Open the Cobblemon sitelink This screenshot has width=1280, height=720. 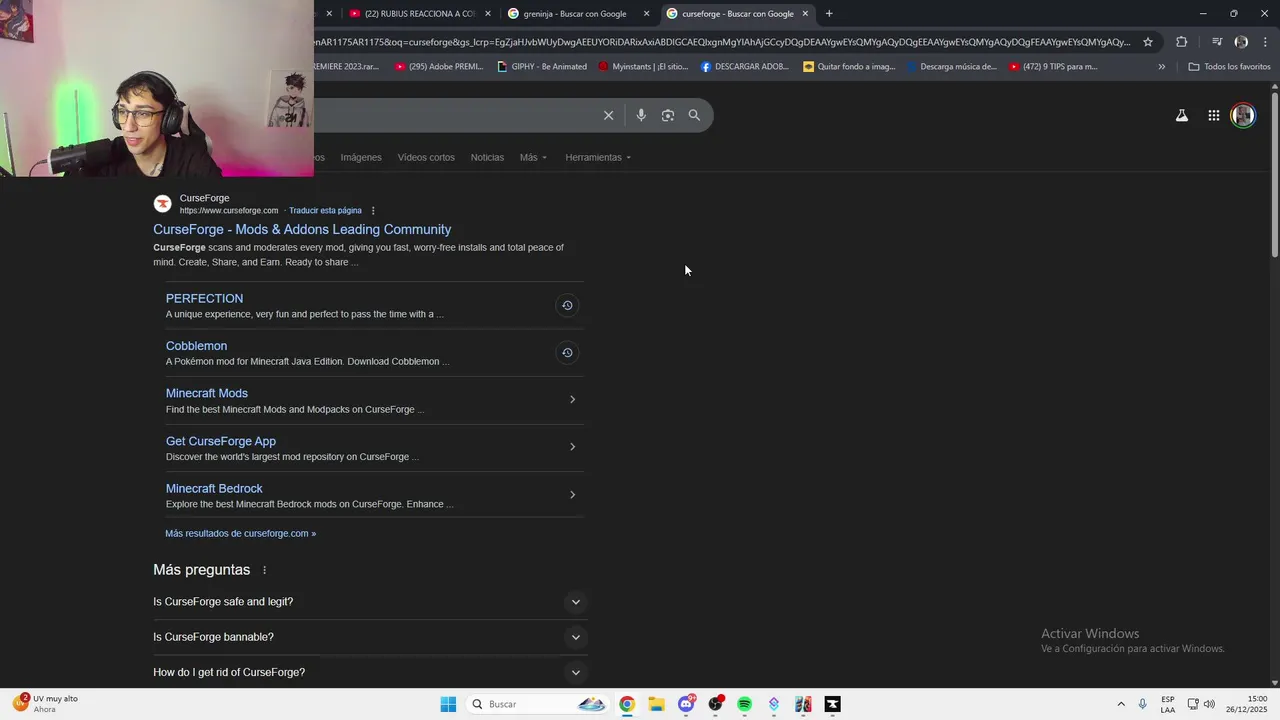196,346
